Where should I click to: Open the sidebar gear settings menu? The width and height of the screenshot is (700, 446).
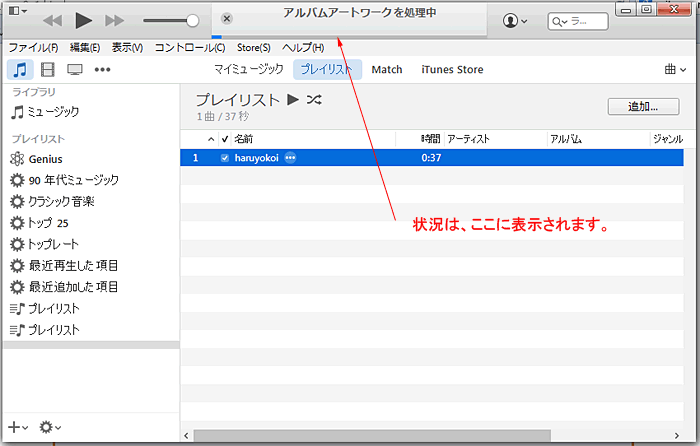click(x=50, y=427)
